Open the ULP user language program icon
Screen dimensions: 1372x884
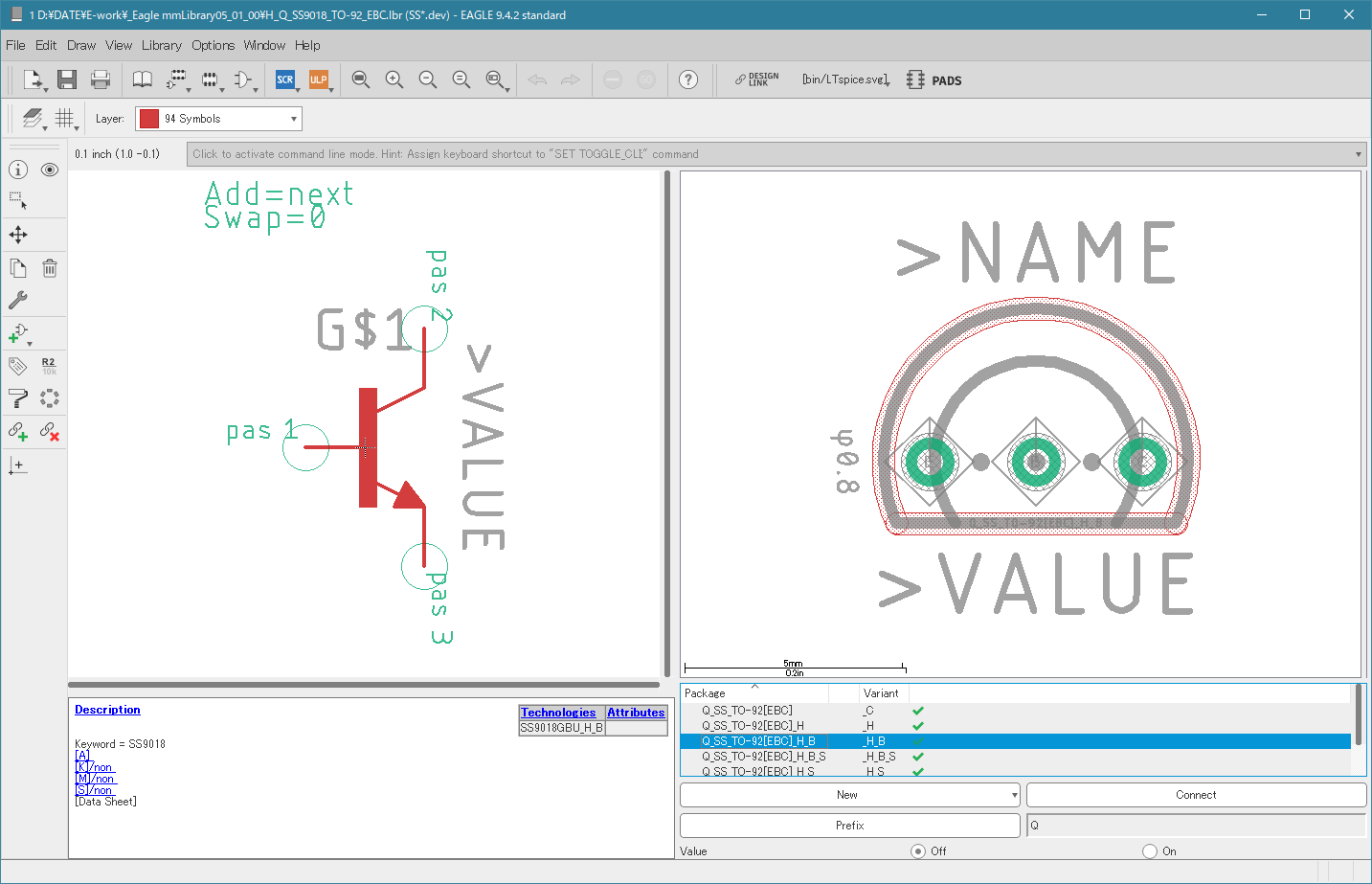point(318,79)
